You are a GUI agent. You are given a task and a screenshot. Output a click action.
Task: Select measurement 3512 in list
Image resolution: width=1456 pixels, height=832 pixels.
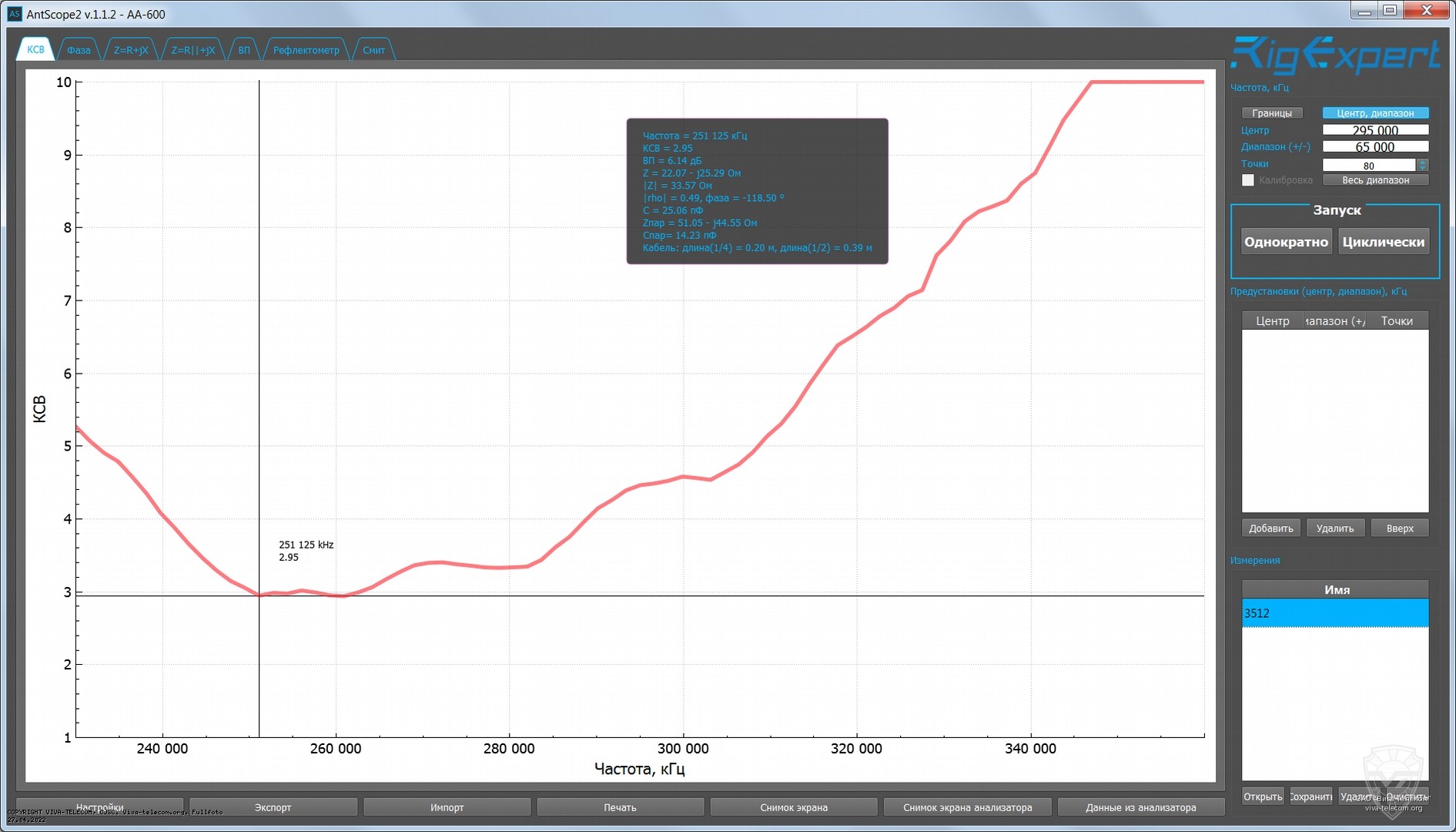click(1334, 613)
